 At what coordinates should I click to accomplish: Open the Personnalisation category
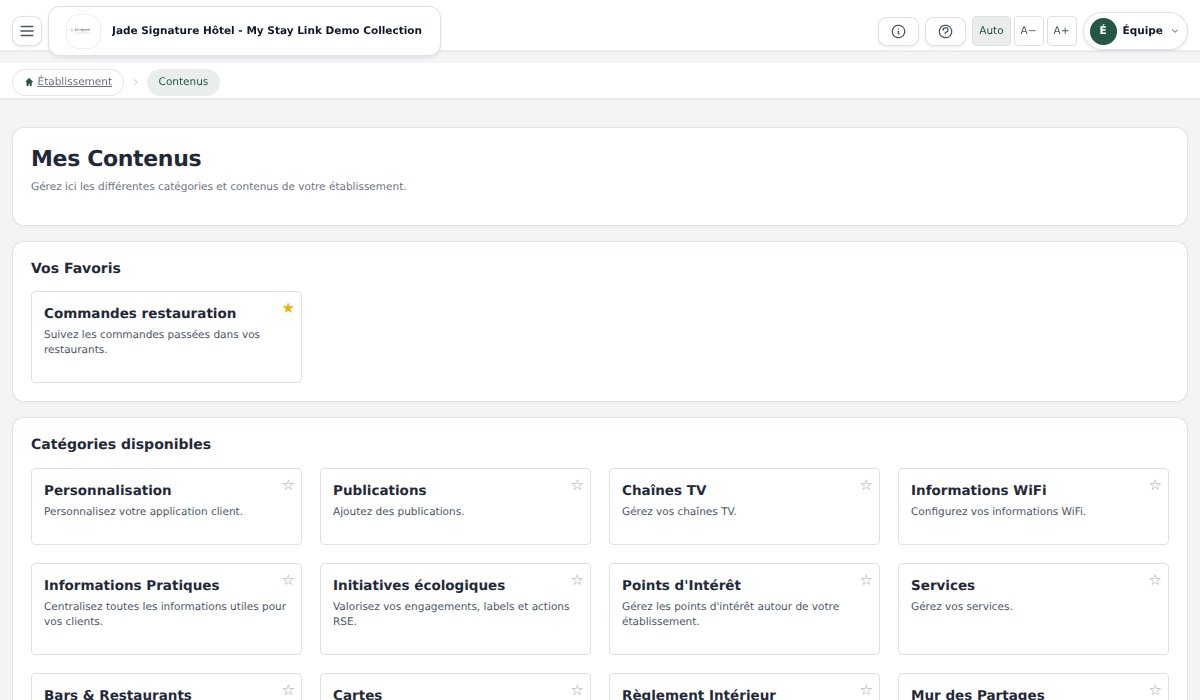click(x=166, y=507)
